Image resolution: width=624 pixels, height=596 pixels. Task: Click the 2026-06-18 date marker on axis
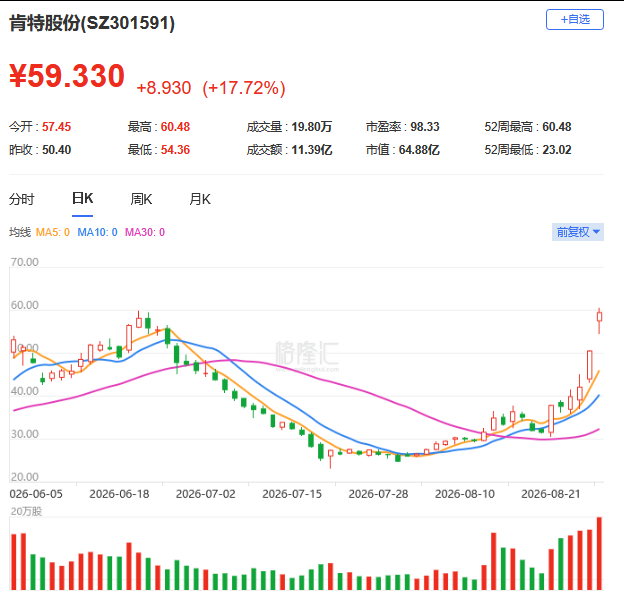pos(119,494)
